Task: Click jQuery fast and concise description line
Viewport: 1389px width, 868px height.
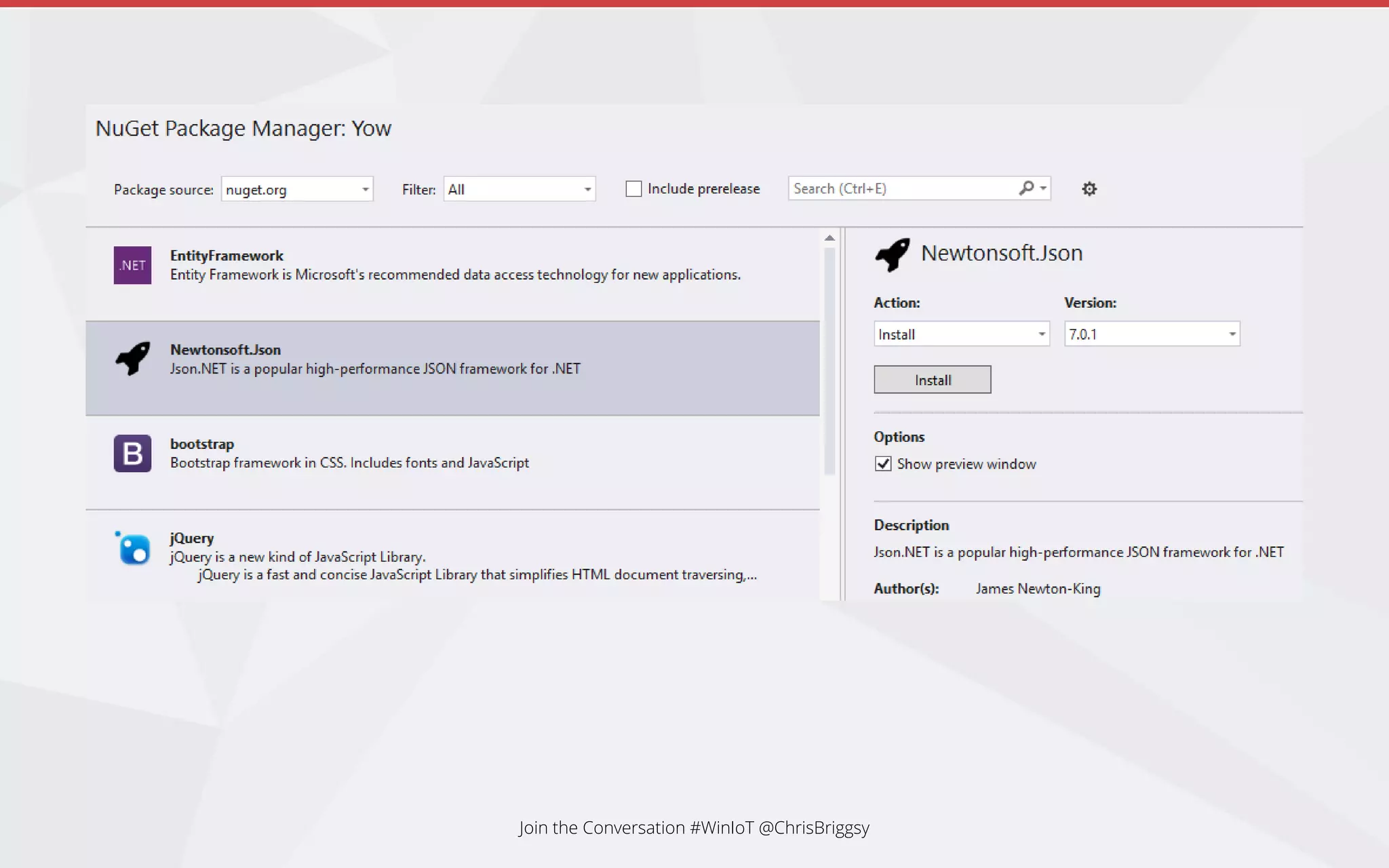Action: pos(477,575)
